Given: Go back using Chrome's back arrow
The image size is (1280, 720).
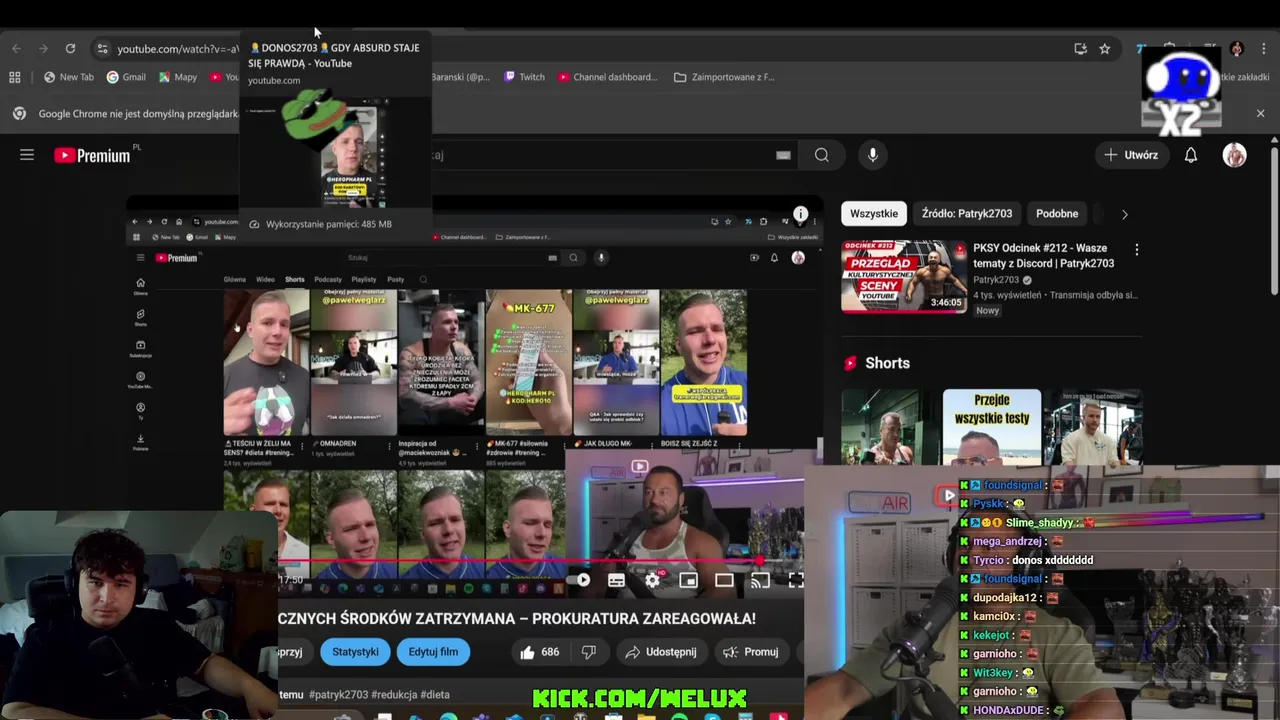Looking at the screenshot, I should point(16,48).
